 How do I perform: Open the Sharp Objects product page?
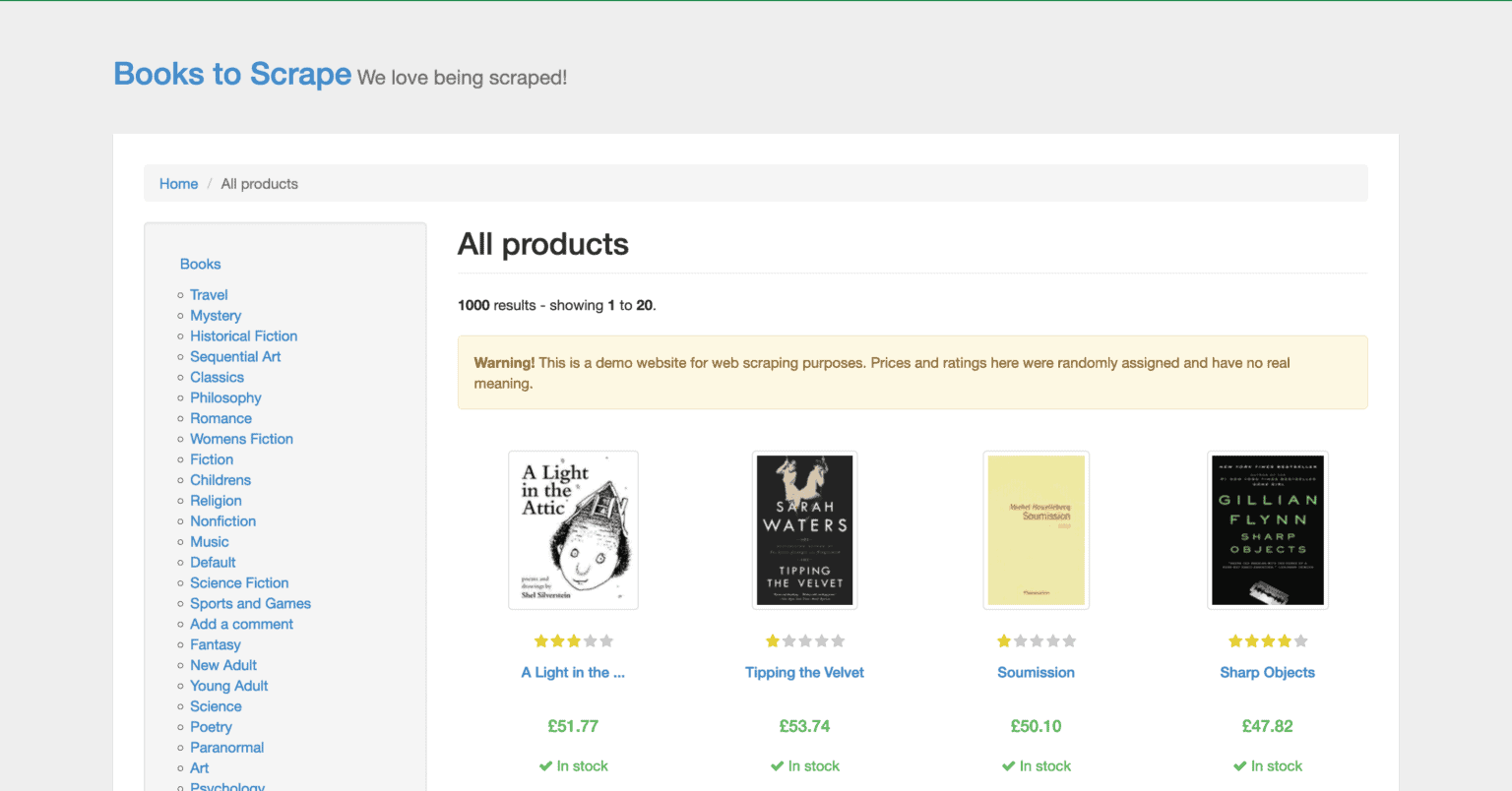pyautogui.click(x=1267, y=672)
